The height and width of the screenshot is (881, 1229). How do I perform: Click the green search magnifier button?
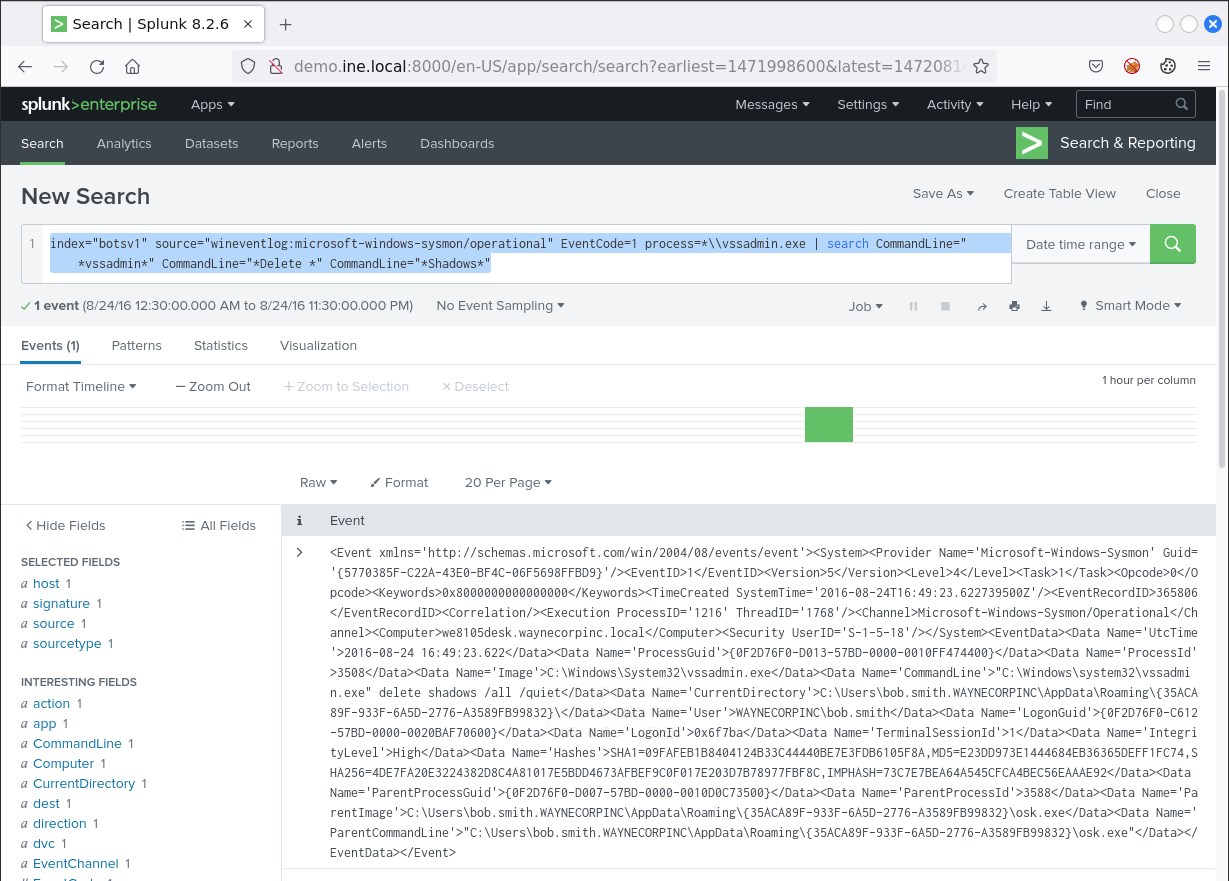coord(1173,244)
